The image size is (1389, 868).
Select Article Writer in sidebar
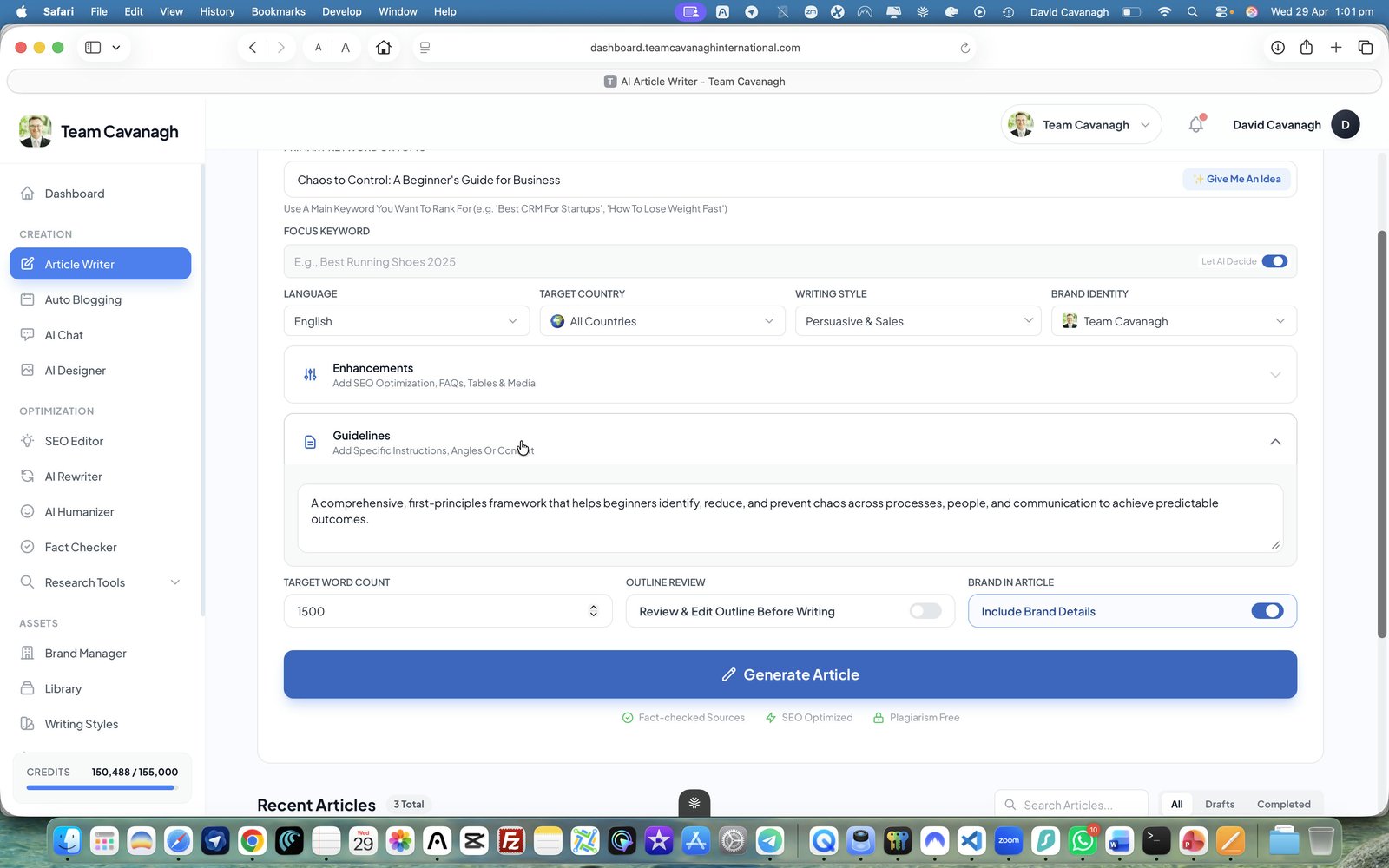(x=100, y=264)
